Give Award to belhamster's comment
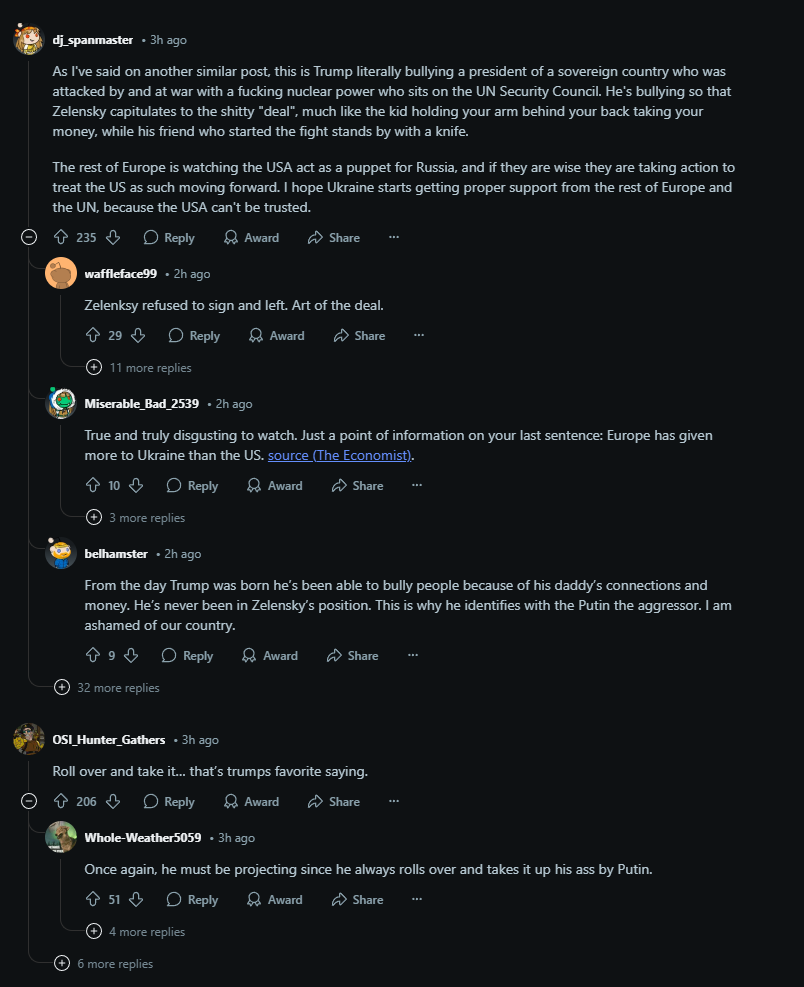This screenshot has width=804, height=987. 270,655
